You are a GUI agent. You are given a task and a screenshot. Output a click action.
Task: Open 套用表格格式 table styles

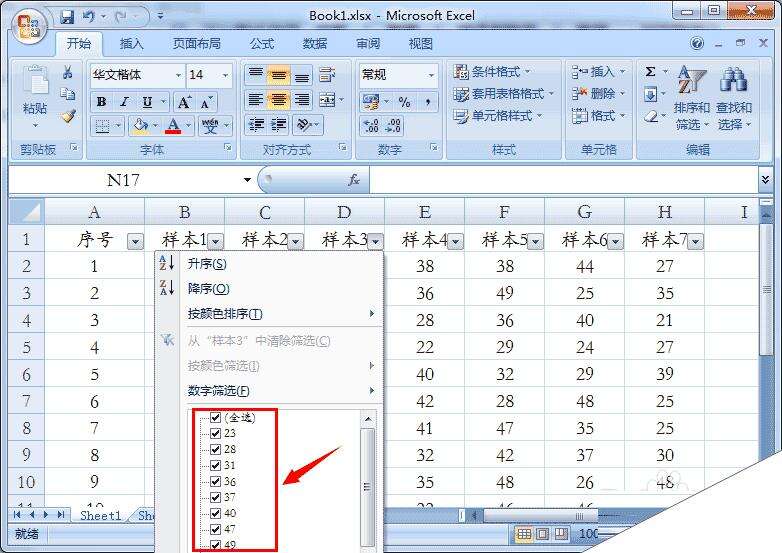pos(504,94)
